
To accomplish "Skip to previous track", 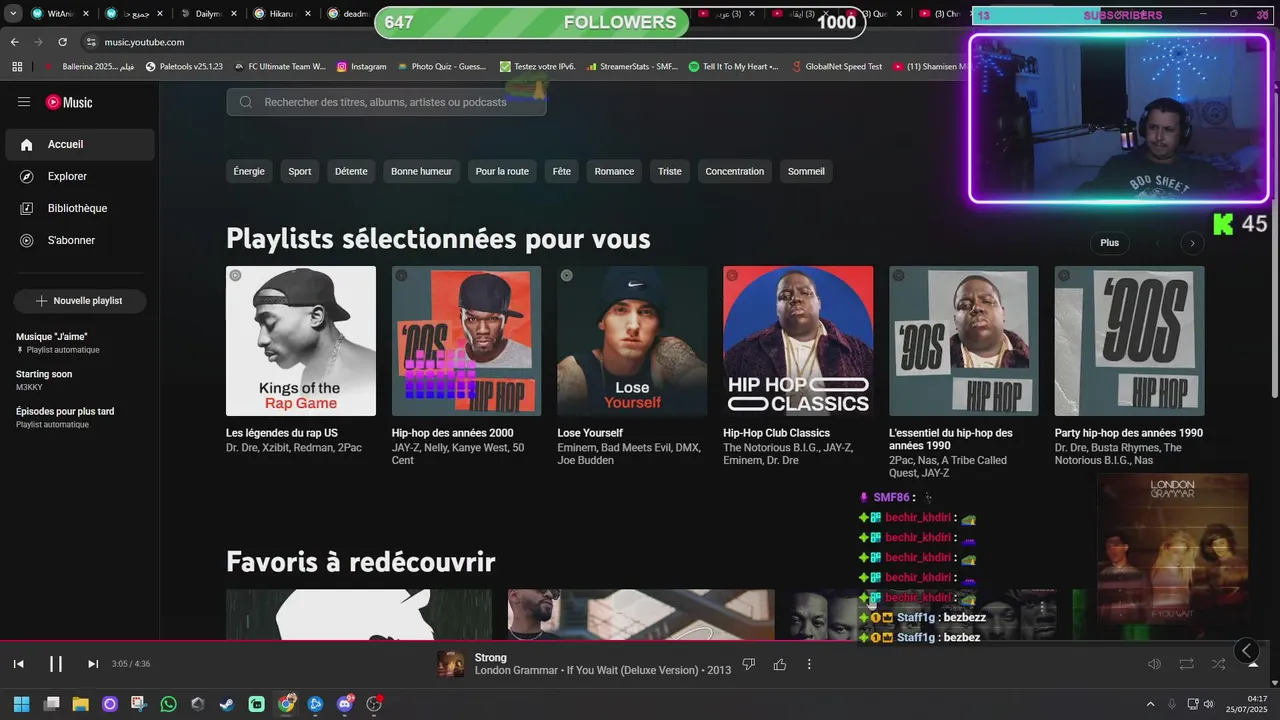I will tap(18, 664).
